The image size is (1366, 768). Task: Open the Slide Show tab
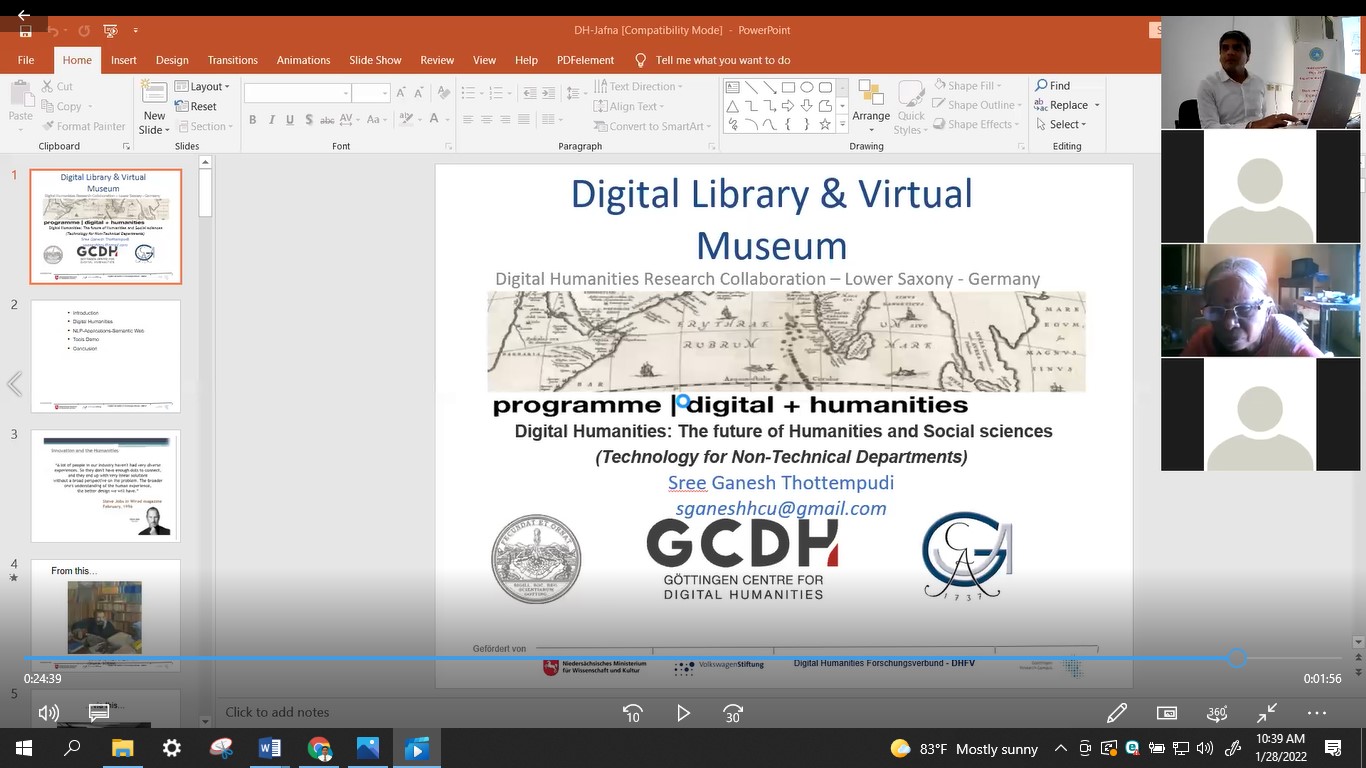click(x=375, y=60)
